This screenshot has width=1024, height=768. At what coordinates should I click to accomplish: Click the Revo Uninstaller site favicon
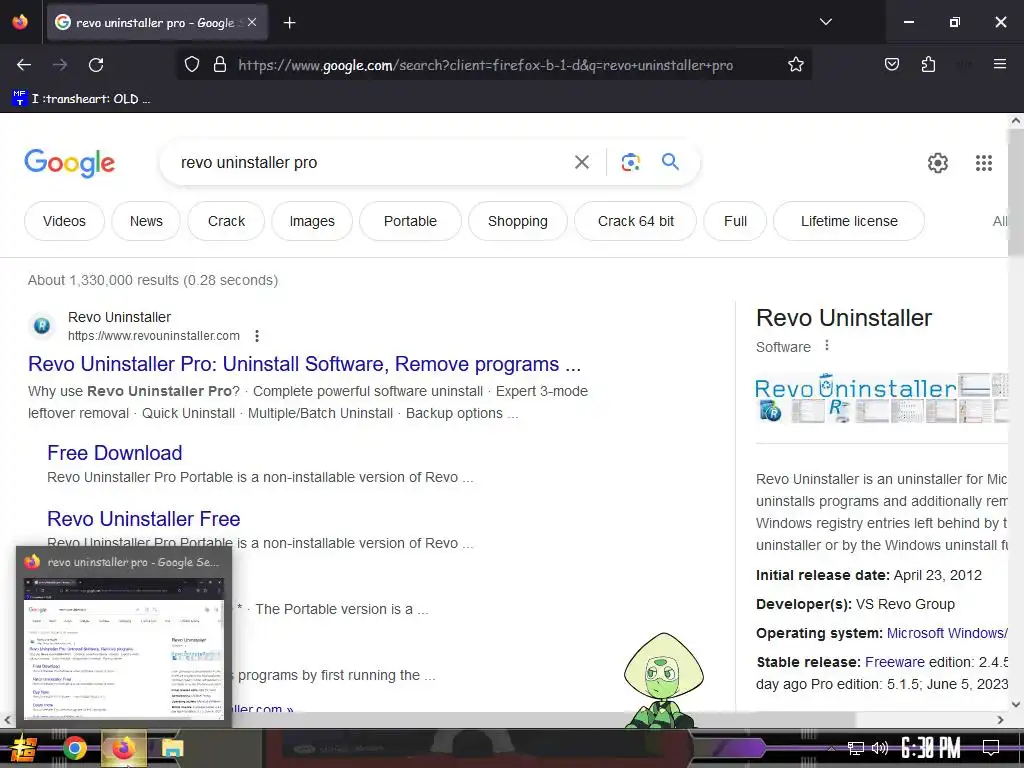42,325
